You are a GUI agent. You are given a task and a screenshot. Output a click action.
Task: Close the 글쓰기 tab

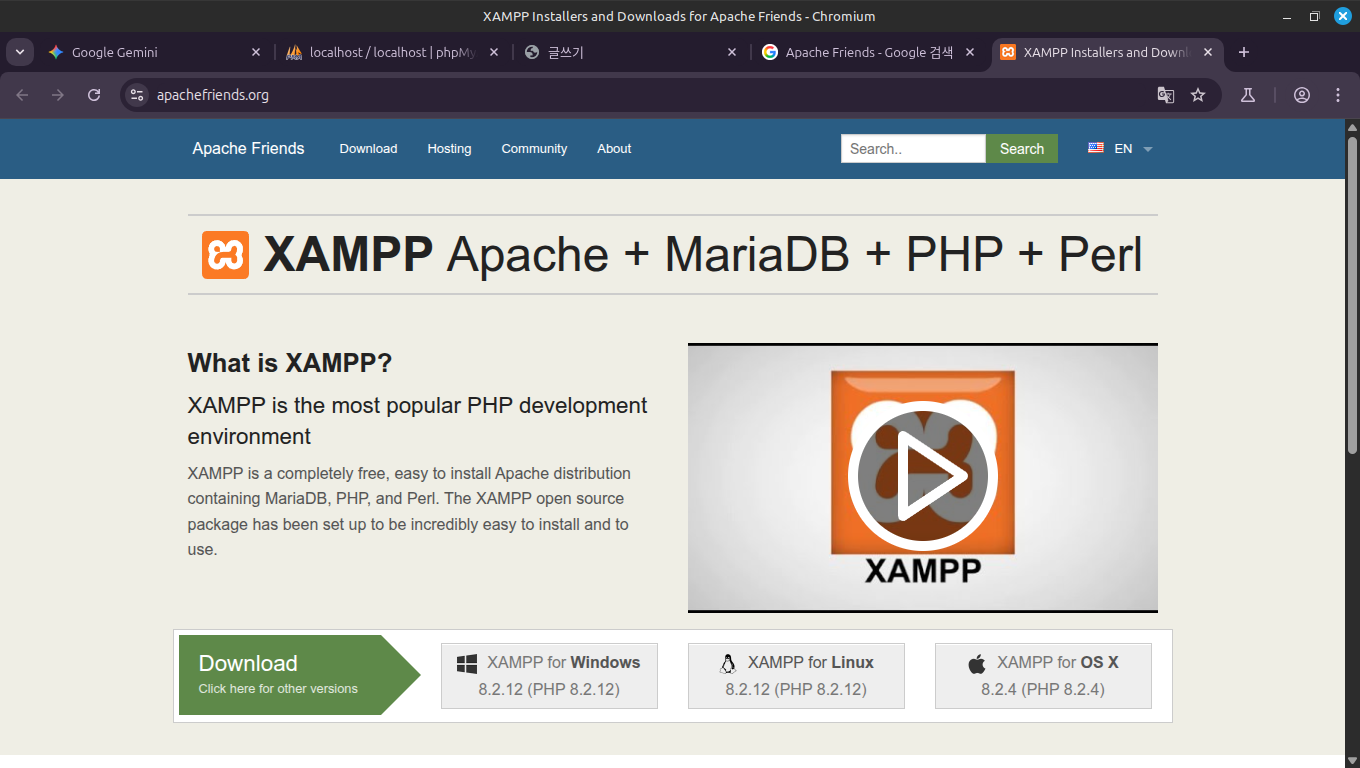(x=732, y=52)
